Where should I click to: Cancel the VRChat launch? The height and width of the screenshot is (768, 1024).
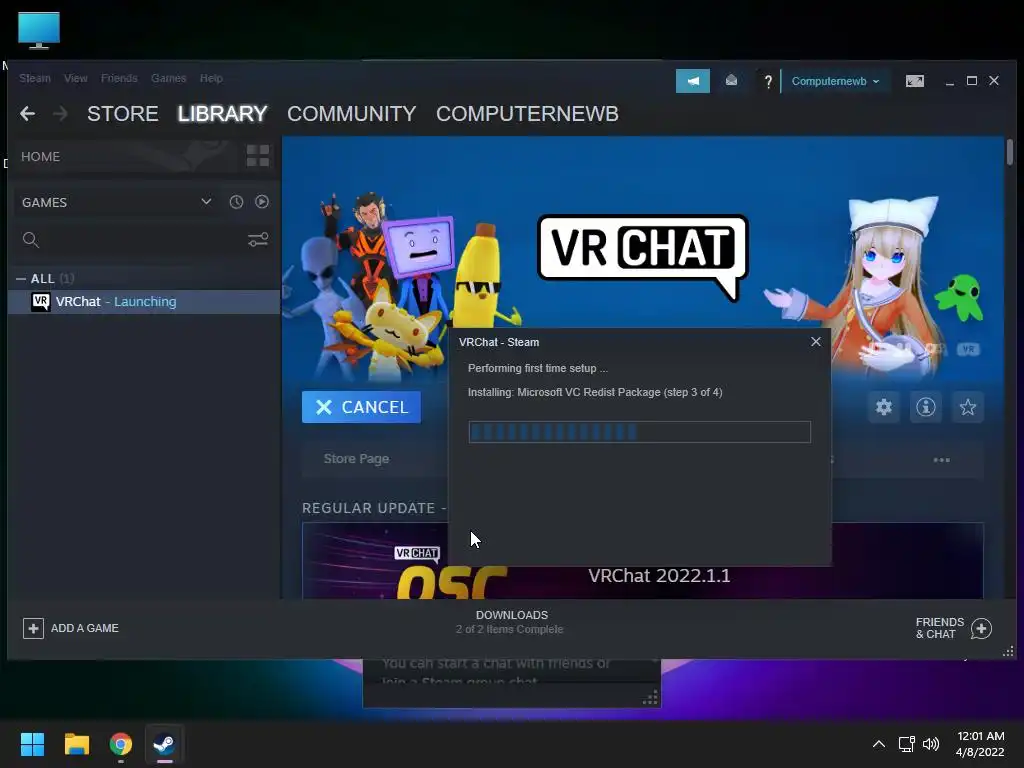pyautogui.click(x=361, y=407)
